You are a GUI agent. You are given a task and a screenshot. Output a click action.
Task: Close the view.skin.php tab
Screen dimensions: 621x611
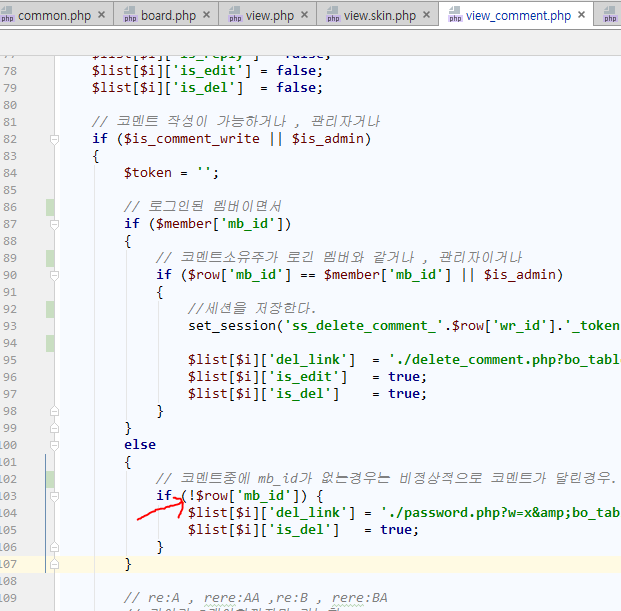(426, 15)
